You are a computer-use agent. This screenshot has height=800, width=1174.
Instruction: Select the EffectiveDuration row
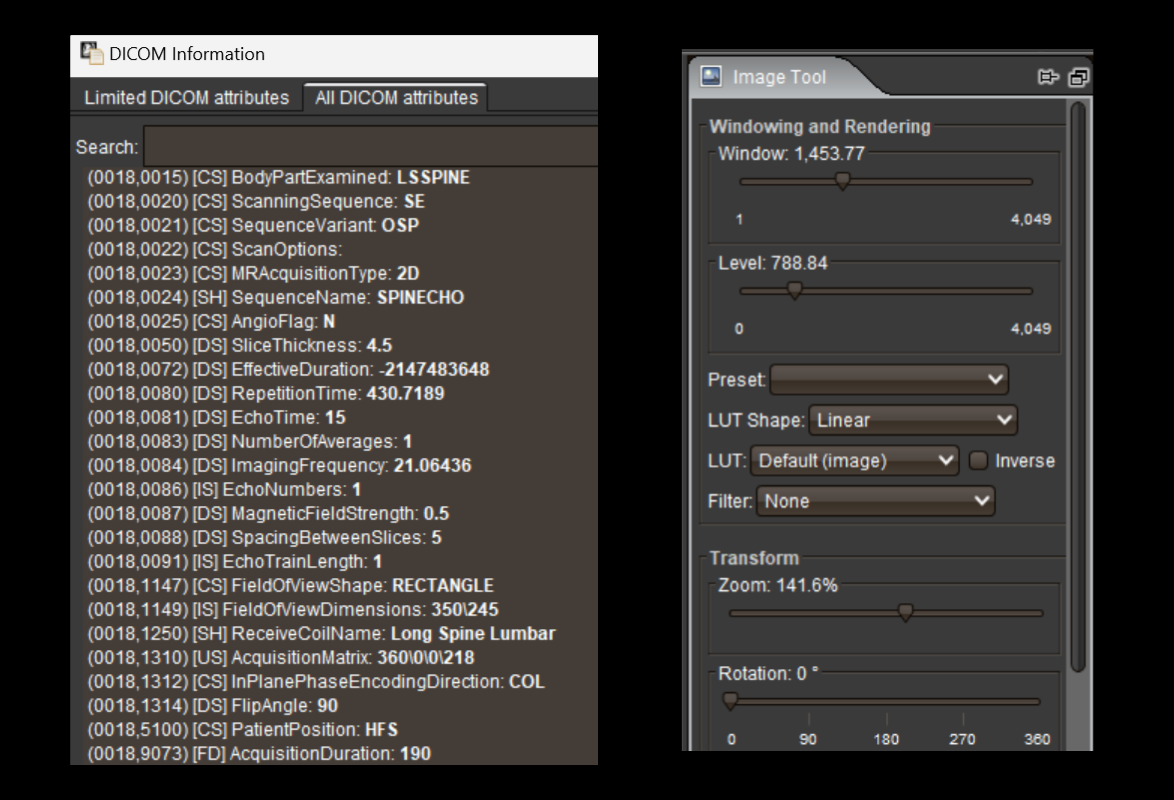tap(288, 369)
